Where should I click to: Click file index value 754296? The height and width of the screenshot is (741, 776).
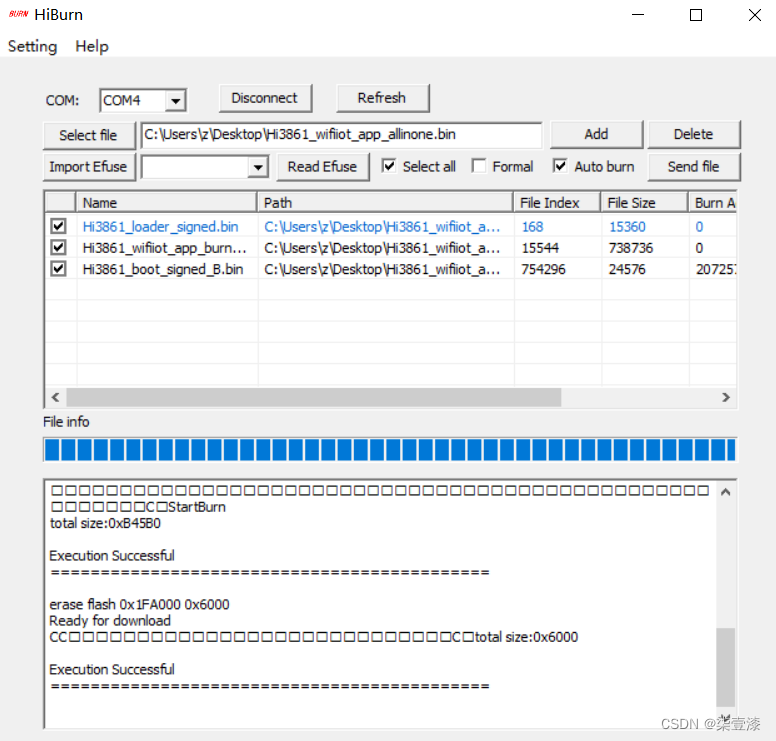(543, 269)
